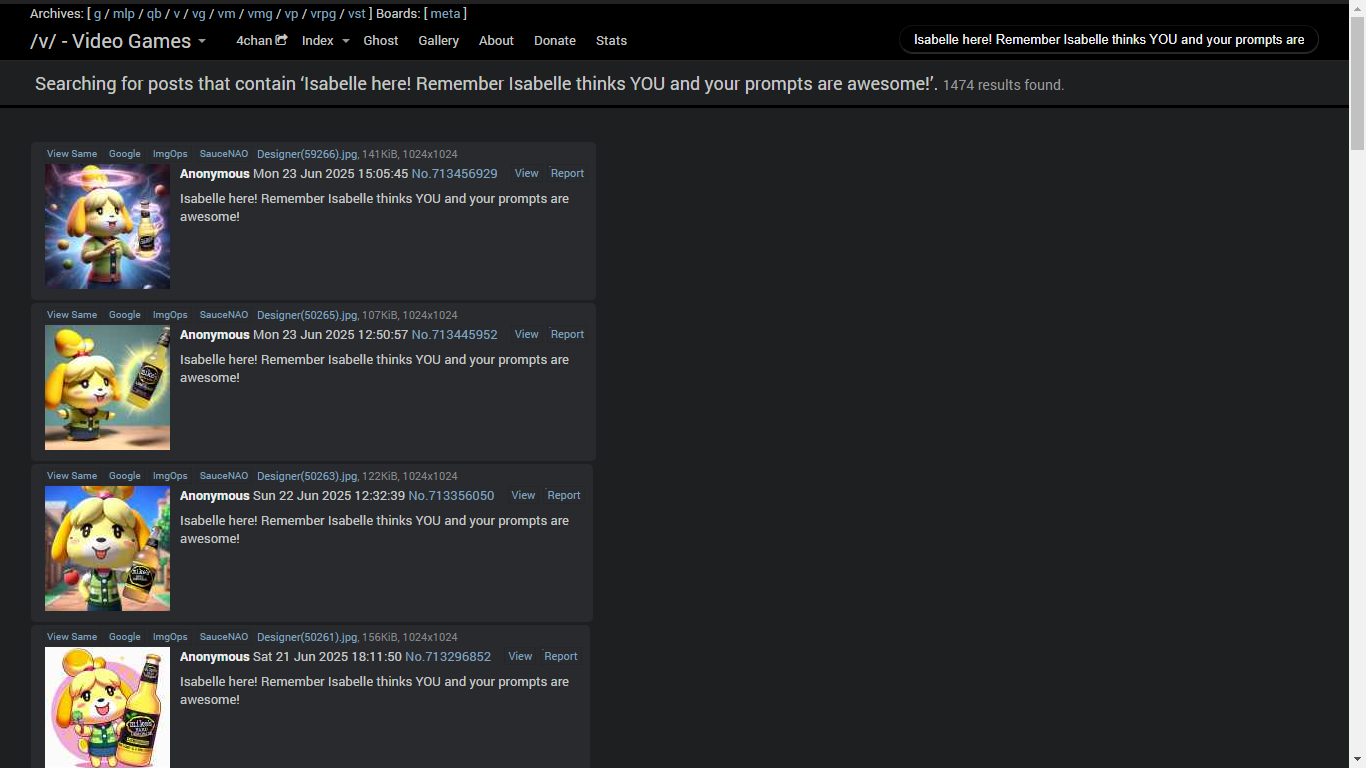The image size is (1366, 768).
Task: Open thumbnail of post No.713445952
Action: [107, 388]
